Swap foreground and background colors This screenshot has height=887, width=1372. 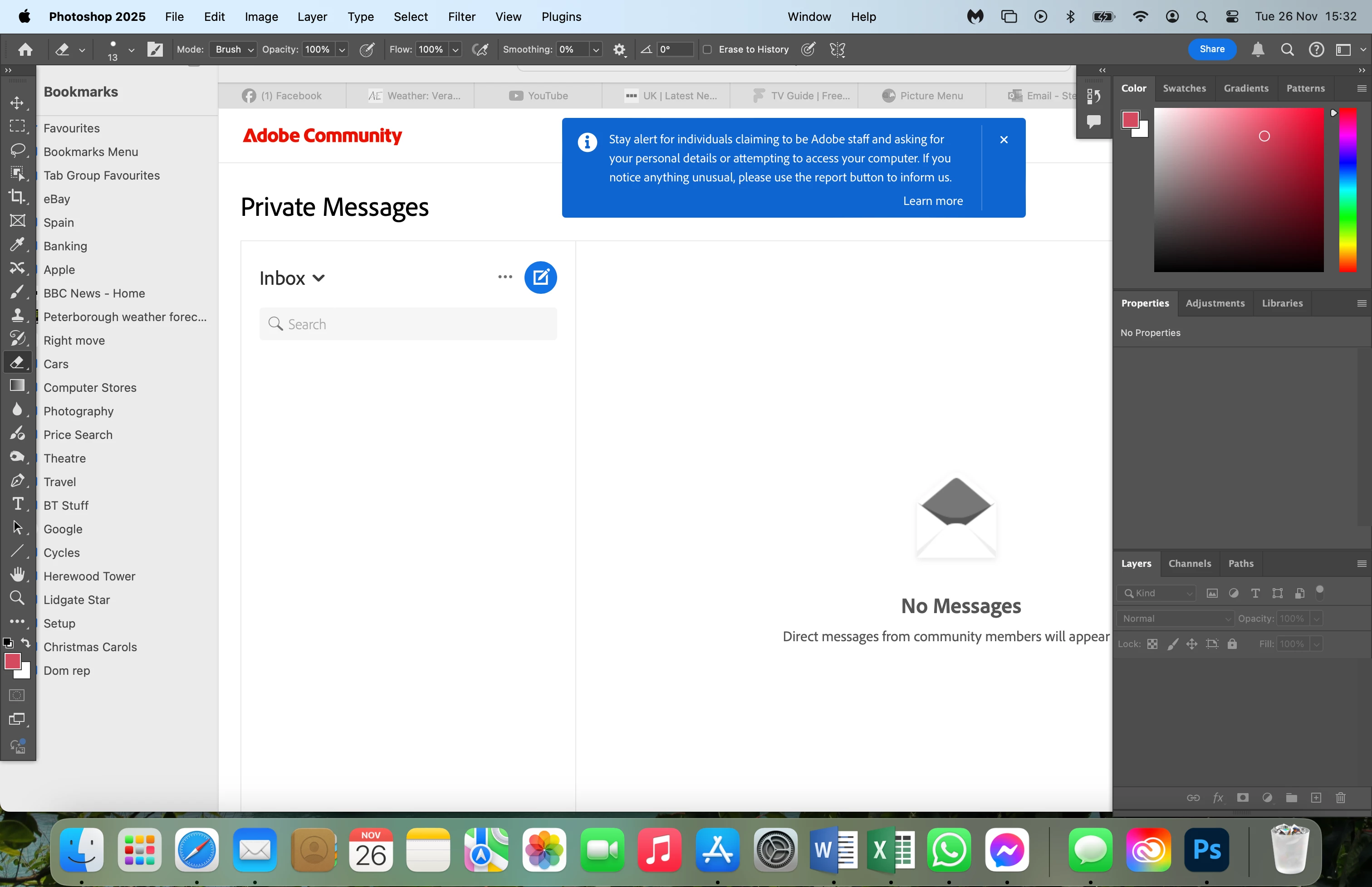[x=26, y=642]
